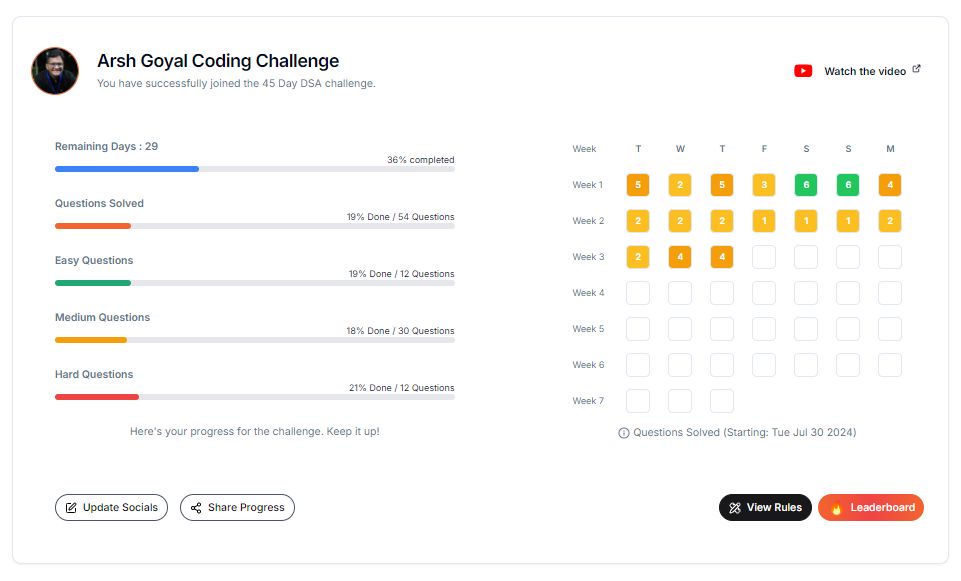Click the View Rules button

click(x=765, y=507)
